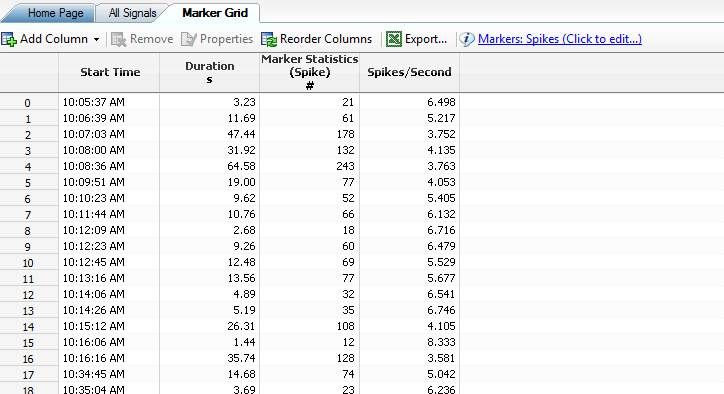Click start time 10:34:45 AM

click(x=94, y=374)
